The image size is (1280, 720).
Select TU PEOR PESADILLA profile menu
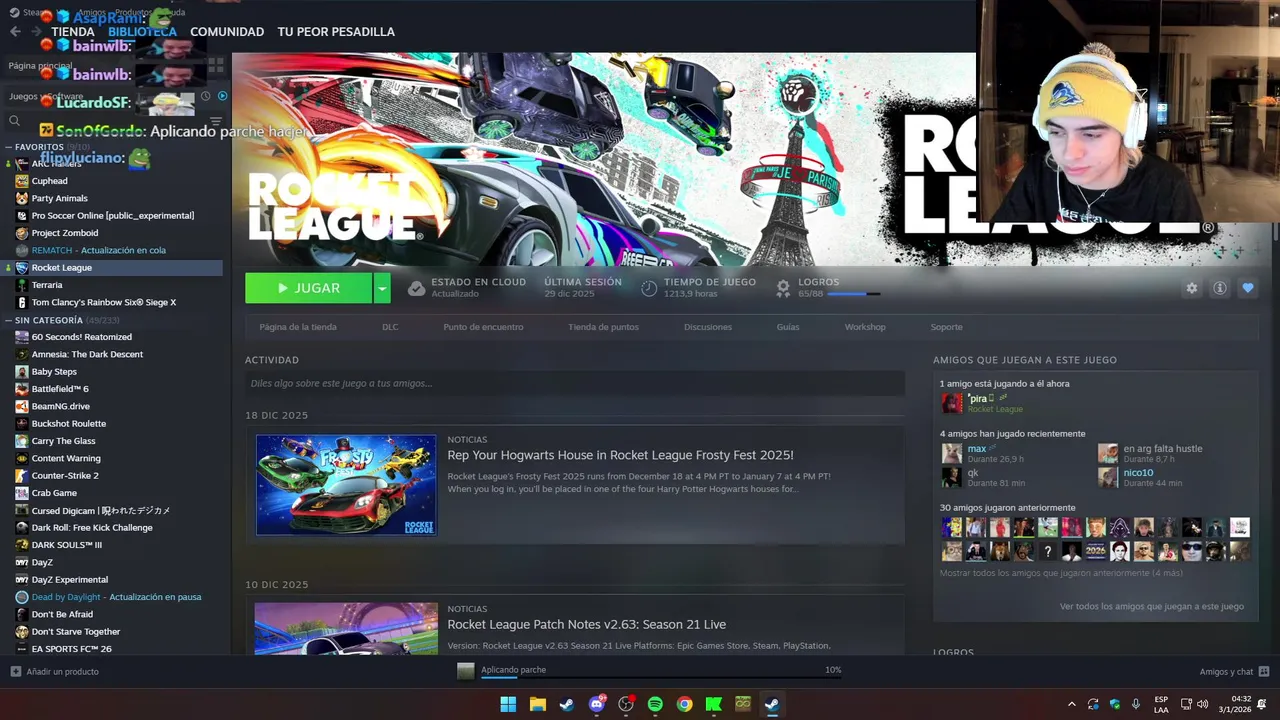(x=336, y=32)
